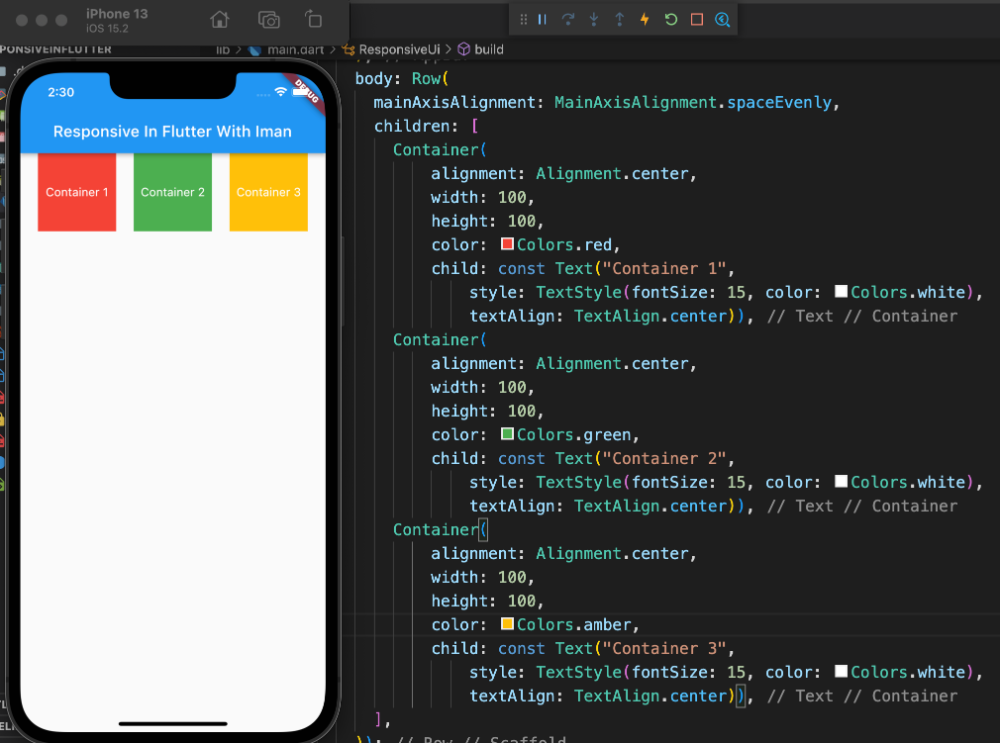The width and height of the screenshot is (1000, 743).
Task: Click the white swatch on Container 3 style line
Action: [841, 671]
